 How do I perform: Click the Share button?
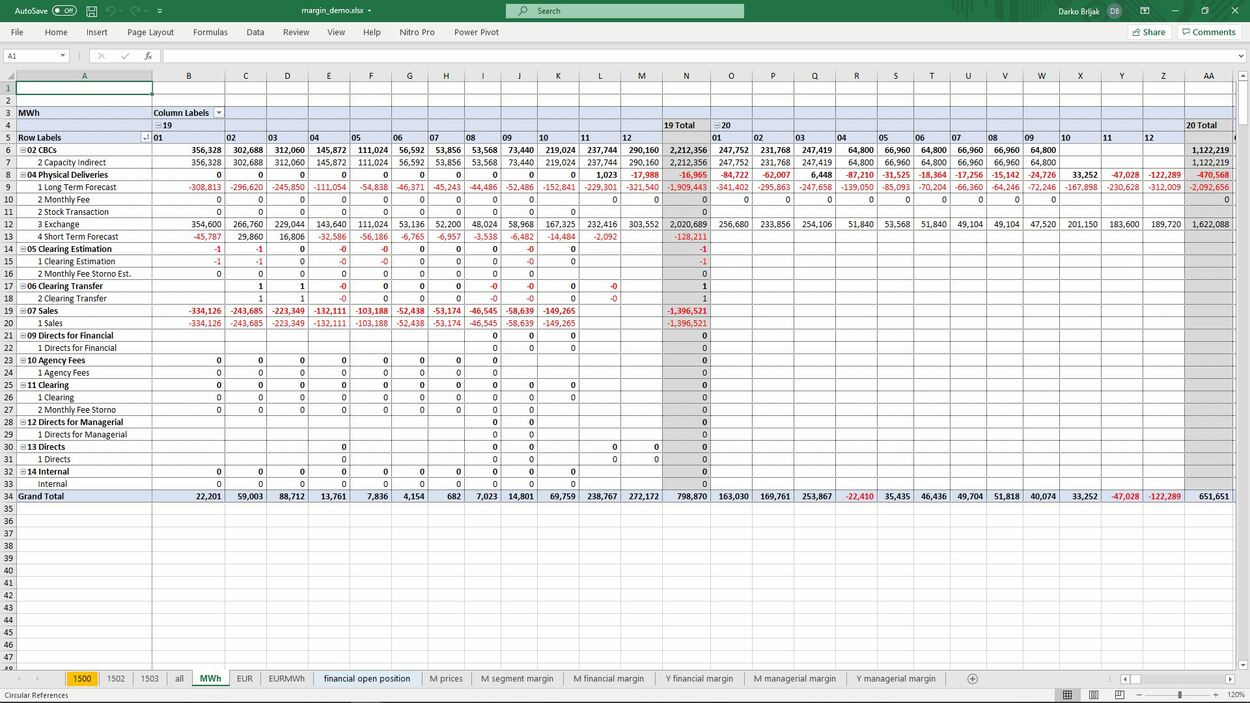(x=1146, y=31)
